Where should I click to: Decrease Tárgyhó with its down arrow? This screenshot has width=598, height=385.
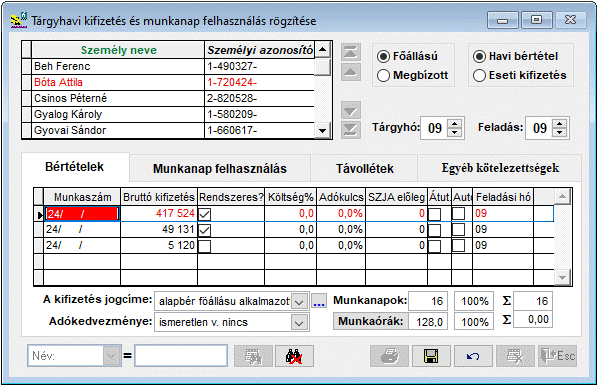pyautogui.click(x=455, y=132)
